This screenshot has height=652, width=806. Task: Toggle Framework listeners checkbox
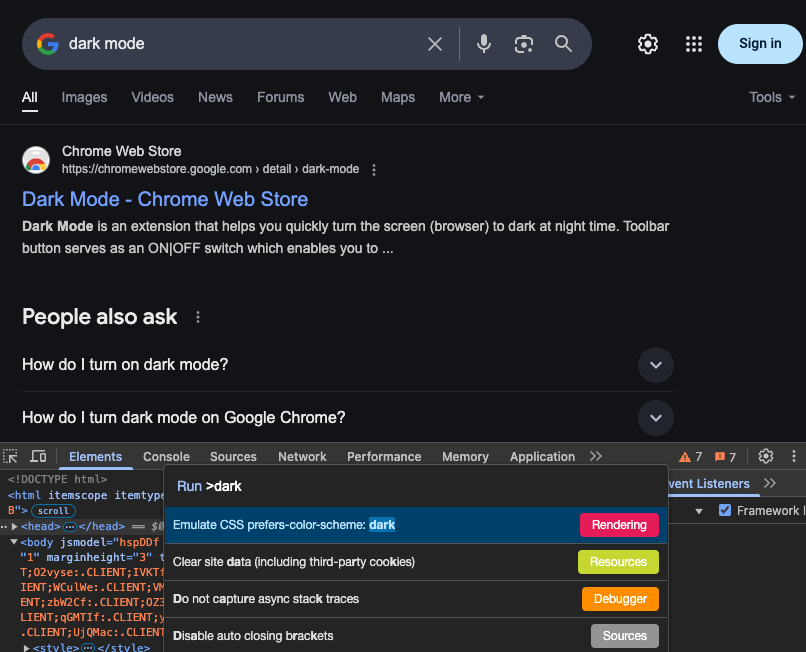pos(725,511)
